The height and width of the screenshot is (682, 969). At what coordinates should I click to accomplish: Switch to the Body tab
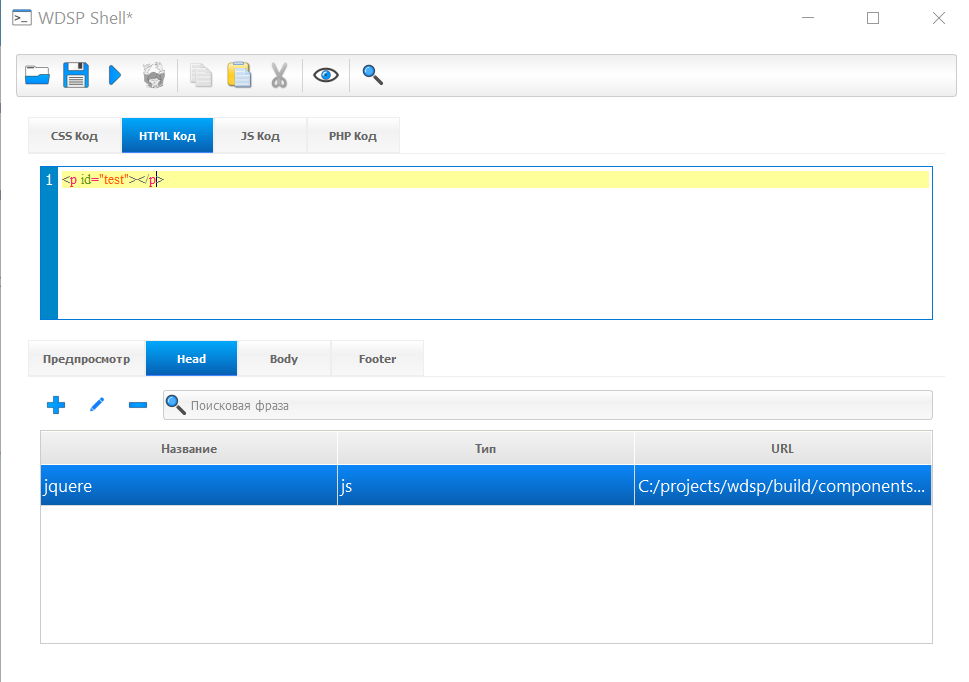click(284, 359)
